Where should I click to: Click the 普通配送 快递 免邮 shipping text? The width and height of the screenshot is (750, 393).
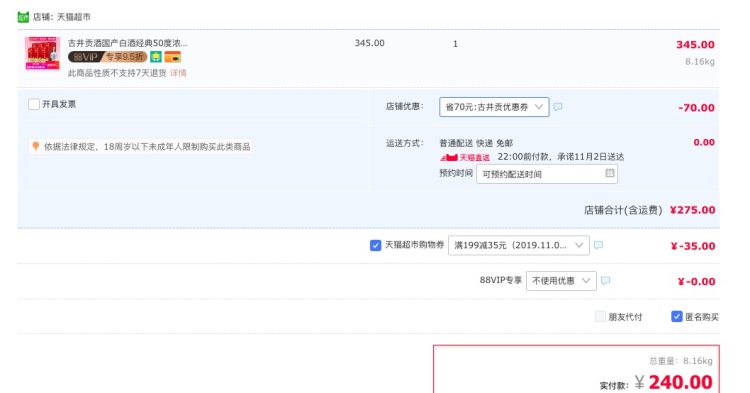tap(476, 143)
